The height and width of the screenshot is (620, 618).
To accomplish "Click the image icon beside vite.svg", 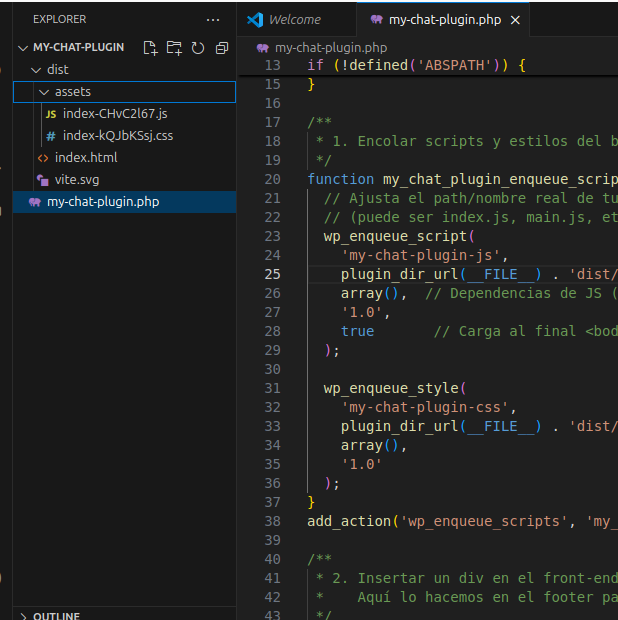I will click(x=43, y=180).
